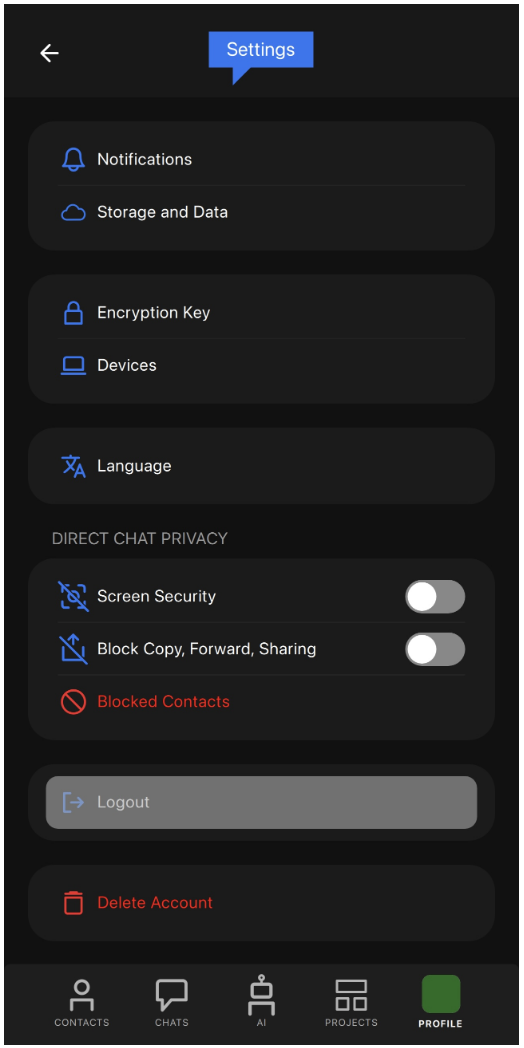The width and height of the screenshot is (524, 1048).
Task: Switch to the Contacts tab
Action: [x=82, y=1003]
